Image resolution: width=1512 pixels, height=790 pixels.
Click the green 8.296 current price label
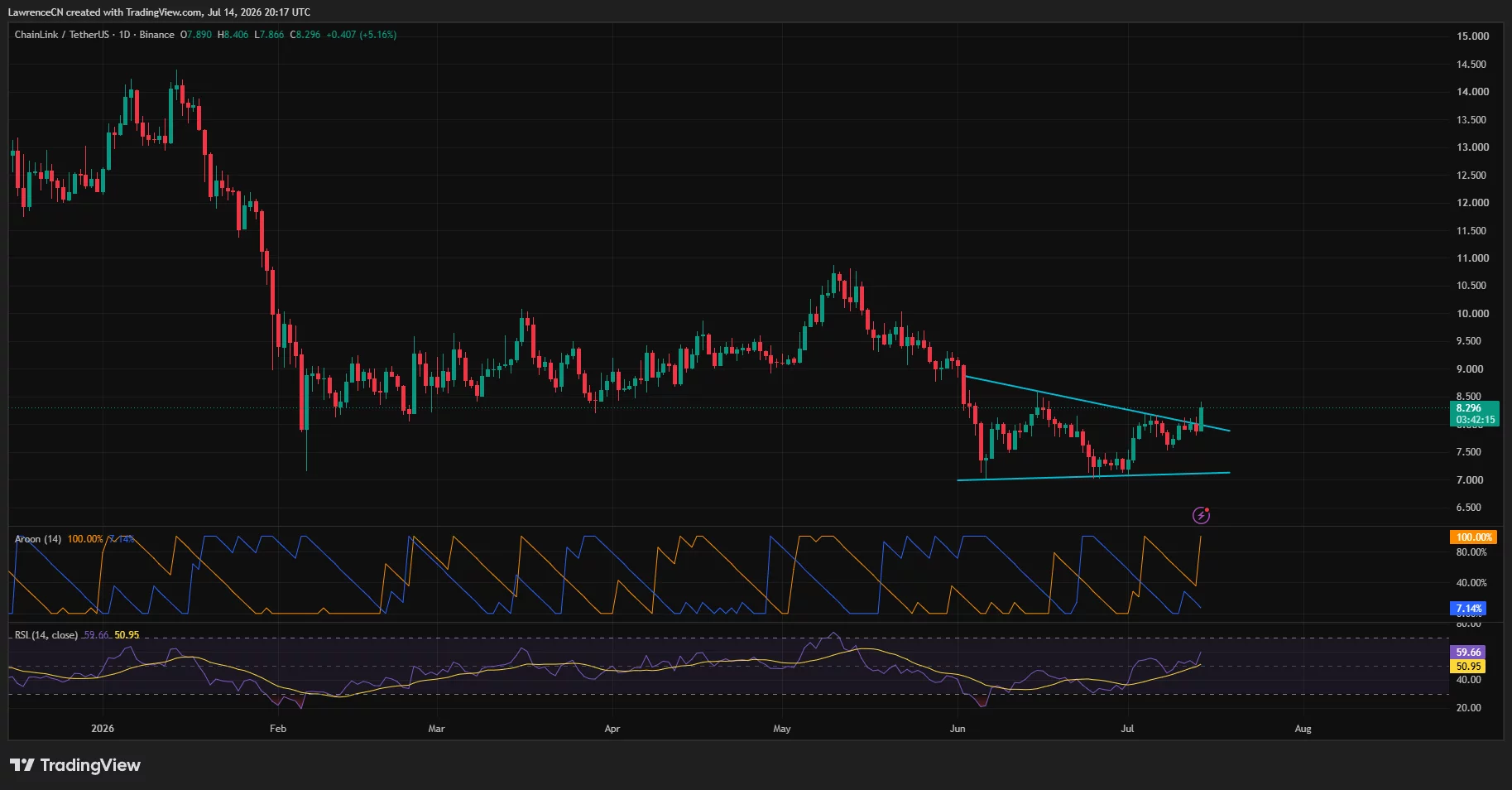1476,414
